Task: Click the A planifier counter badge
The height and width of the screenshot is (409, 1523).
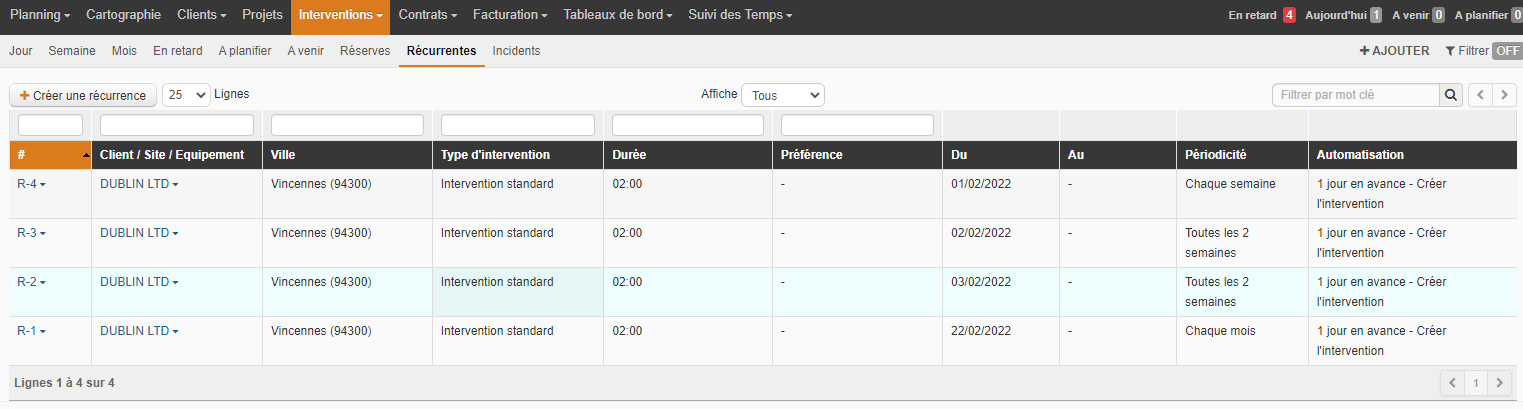Action: click(x=1516, y=15)
